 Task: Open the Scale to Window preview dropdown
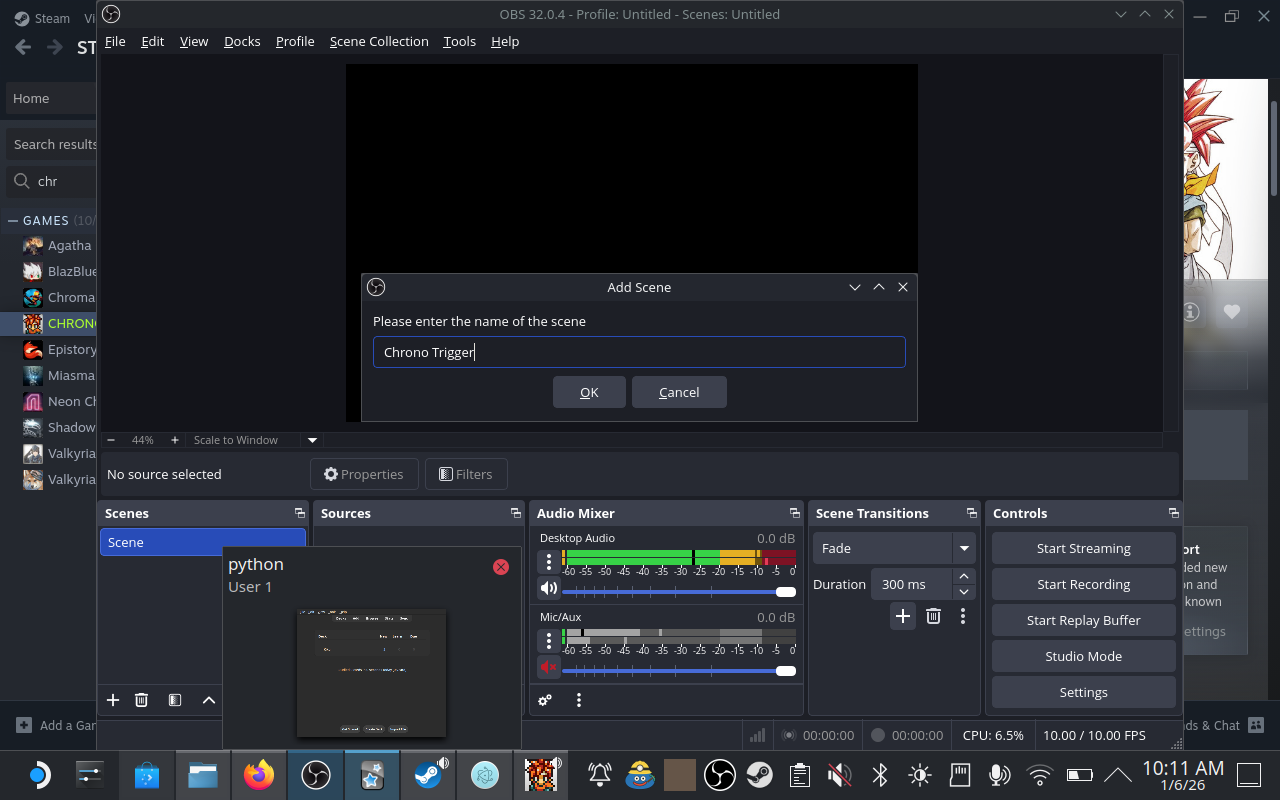pyautogui.click(x=311, y=439)
